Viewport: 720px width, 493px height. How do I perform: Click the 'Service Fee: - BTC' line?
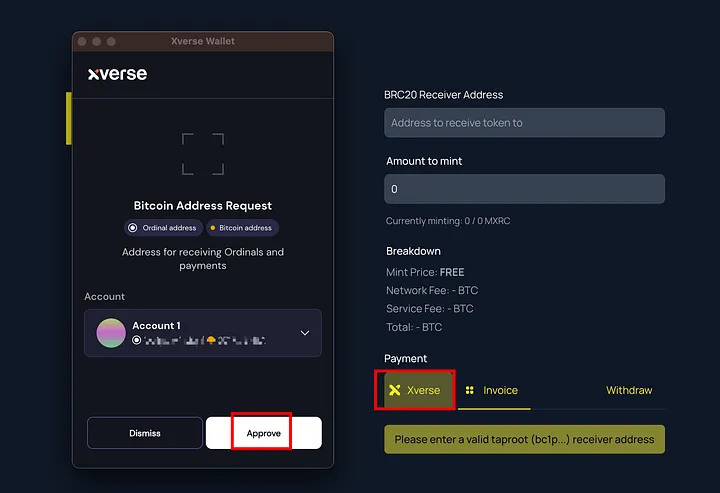[x=430, y=309]
